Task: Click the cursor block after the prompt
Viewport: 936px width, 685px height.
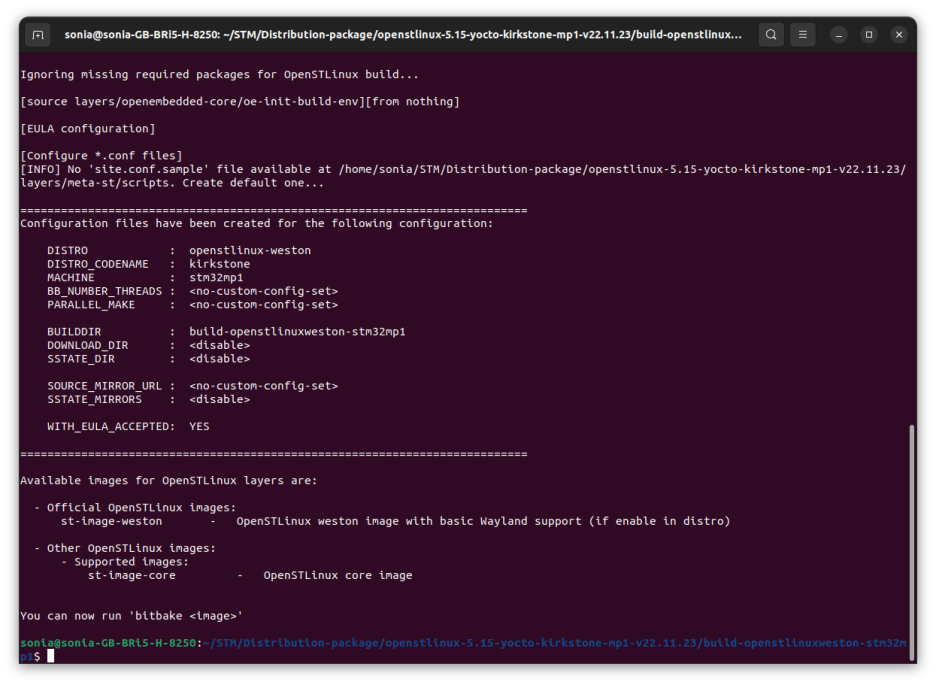Action: [51, 656]
